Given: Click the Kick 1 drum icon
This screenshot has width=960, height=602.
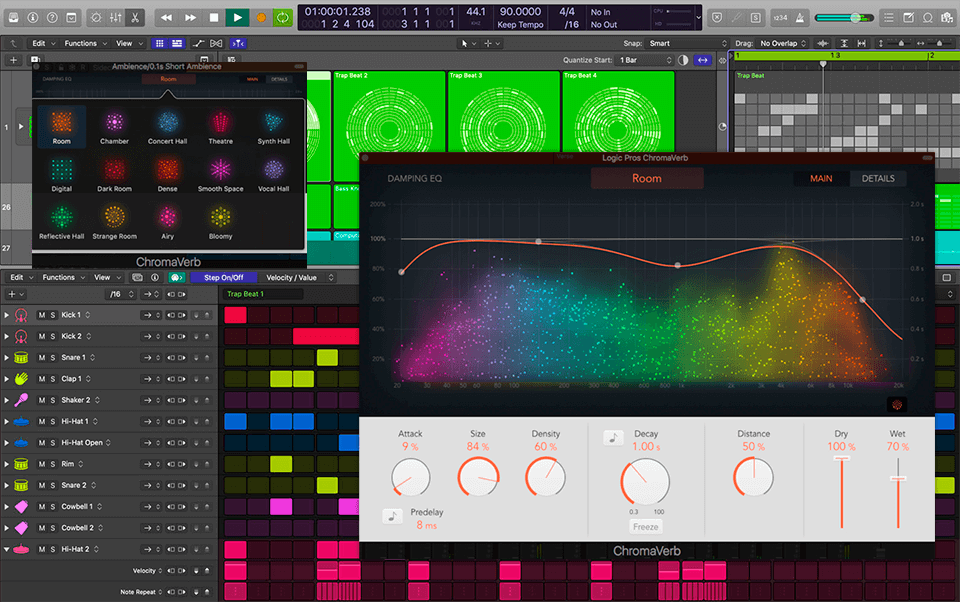Looking at the screenshot, I should 21,315.
